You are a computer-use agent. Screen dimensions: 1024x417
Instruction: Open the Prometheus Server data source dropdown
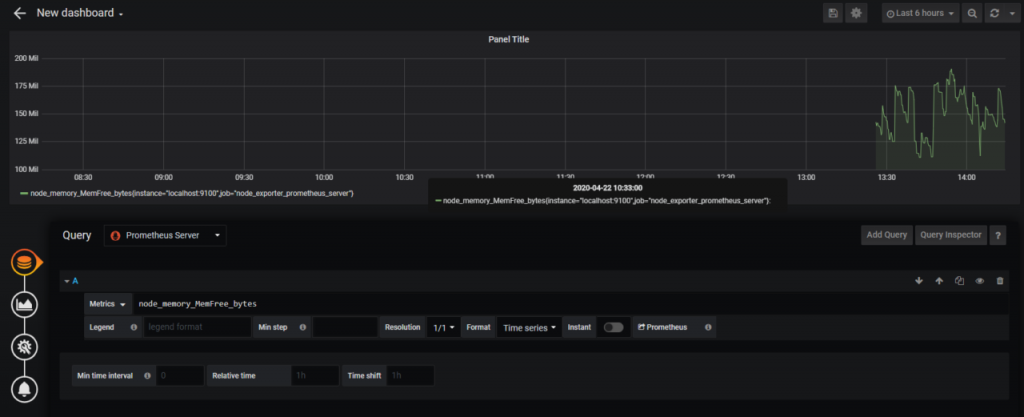(165, 236)
